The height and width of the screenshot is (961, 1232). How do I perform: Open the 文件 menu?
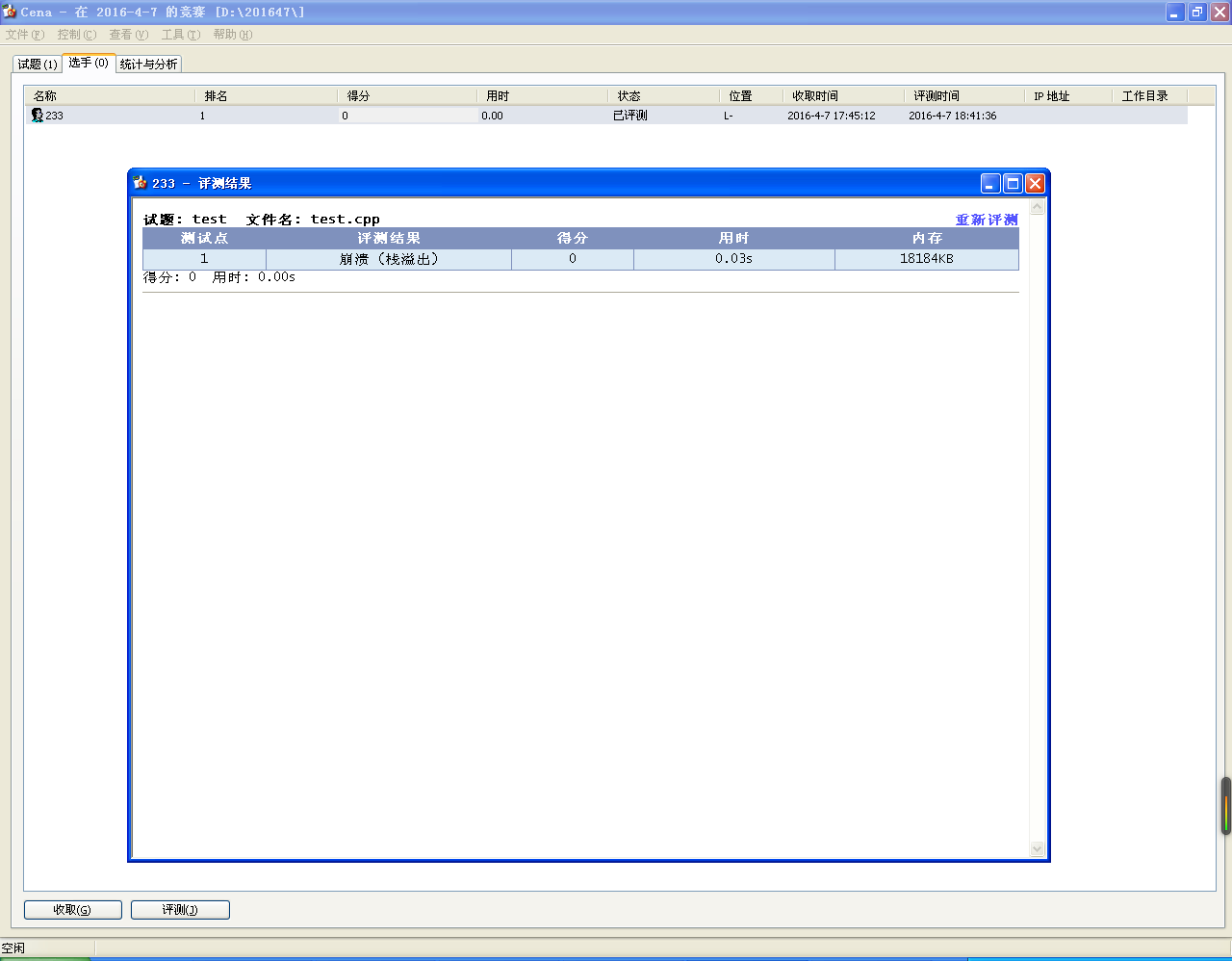coord(25,35)
